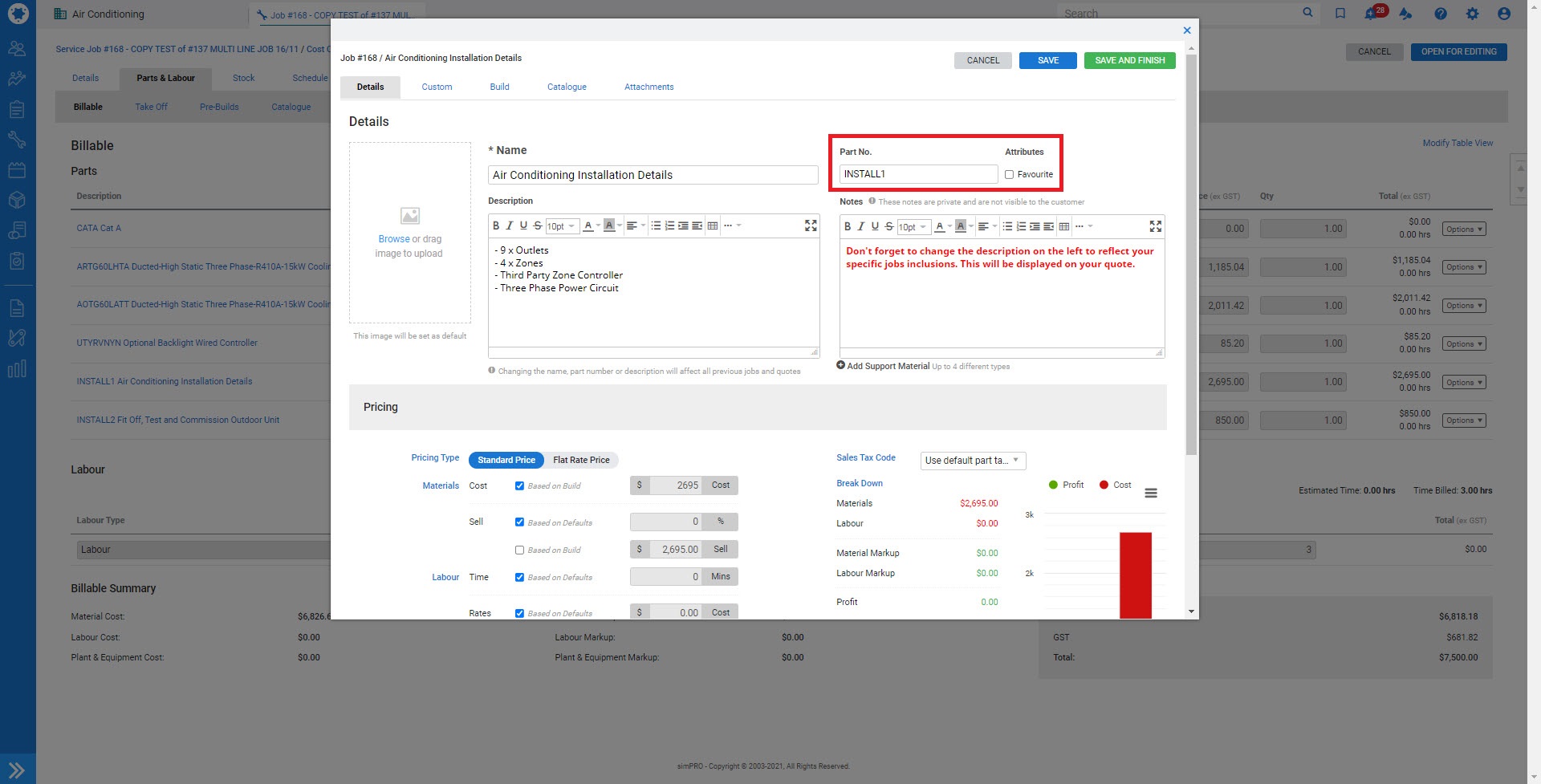Apply italic in the Description editor toolbar
Image resolution: width=1541 pixels, height=784 pixels.
(x=510, y=226)
